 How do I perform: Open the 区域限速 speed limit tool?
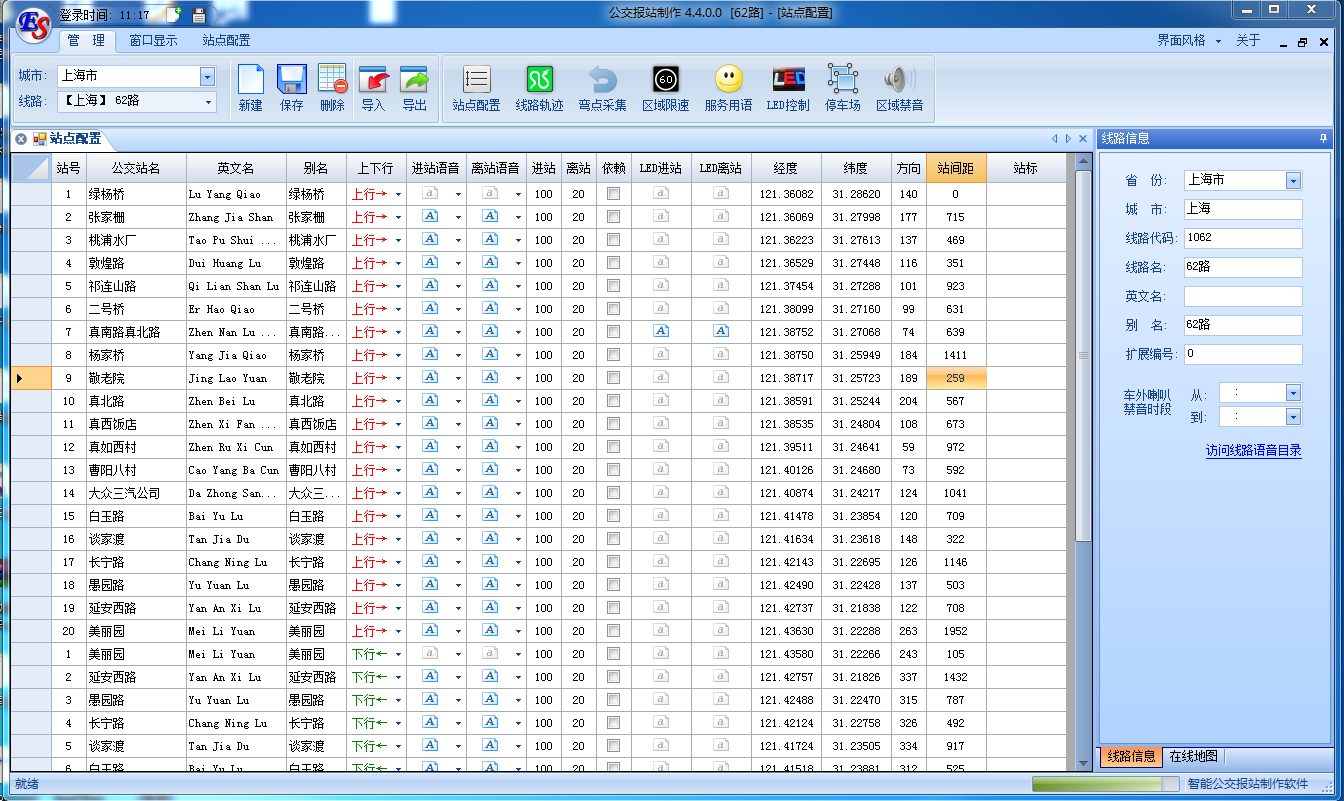click(x=666, y=88)
